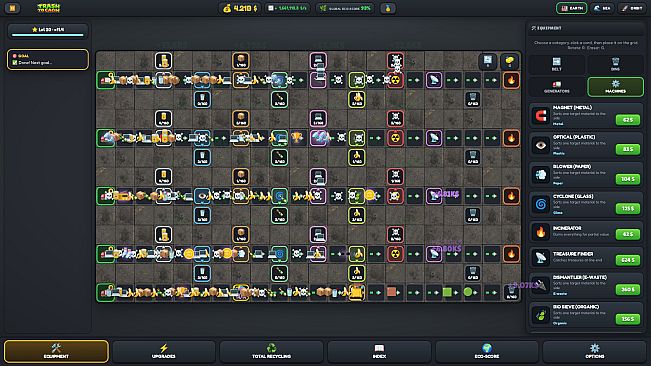The height and width of the screenshot is (366, 651).
Task: Open the Equipment bottom menu
Action: 56,351
